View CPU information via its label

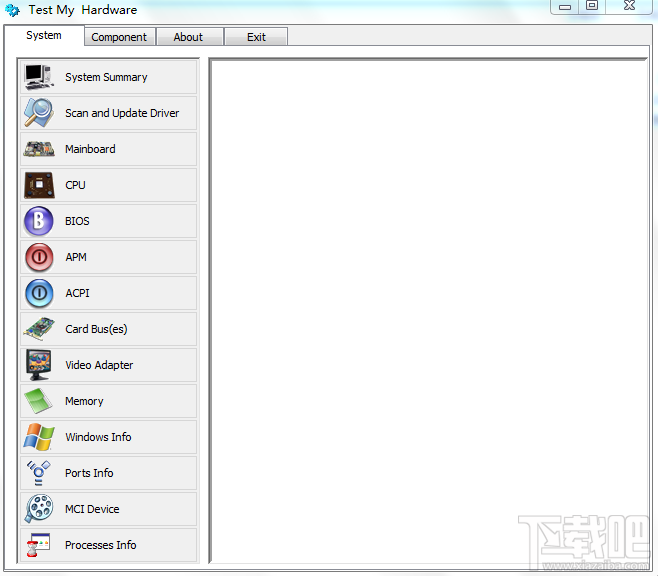[76, 185]
